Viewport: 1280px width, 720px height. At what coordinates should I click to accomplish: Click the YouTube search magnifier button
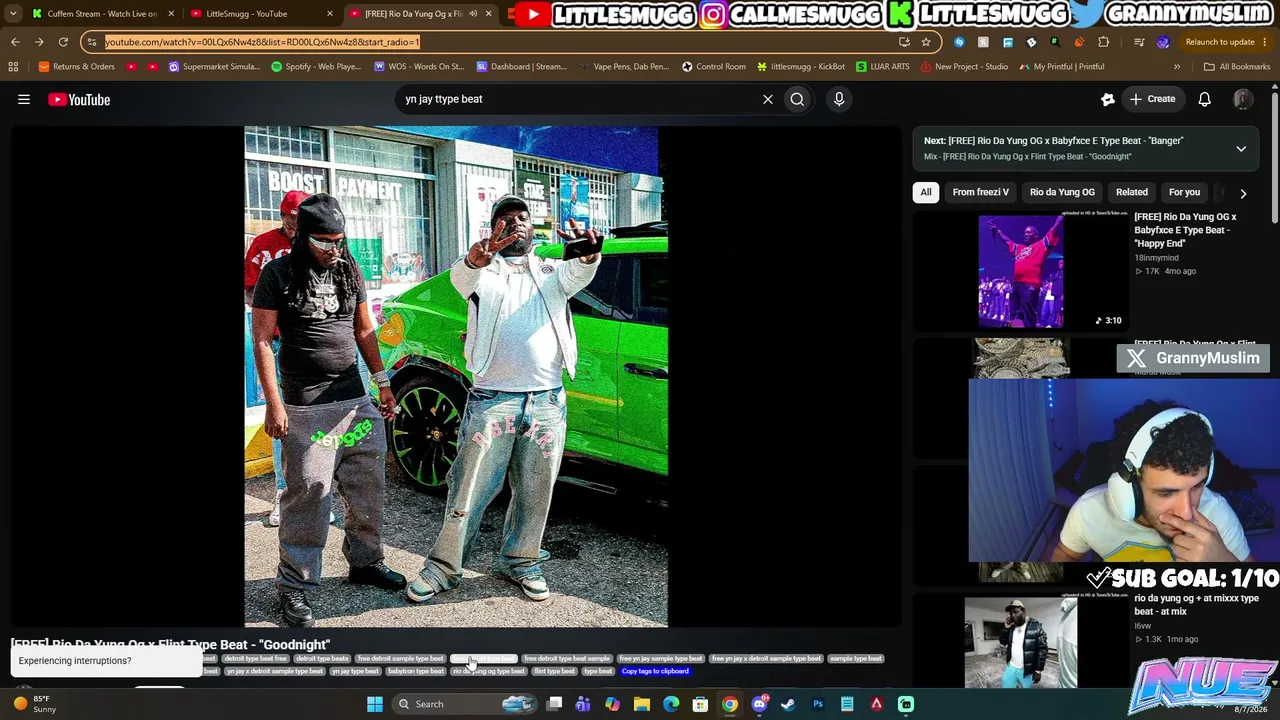[x=797, y=99]
